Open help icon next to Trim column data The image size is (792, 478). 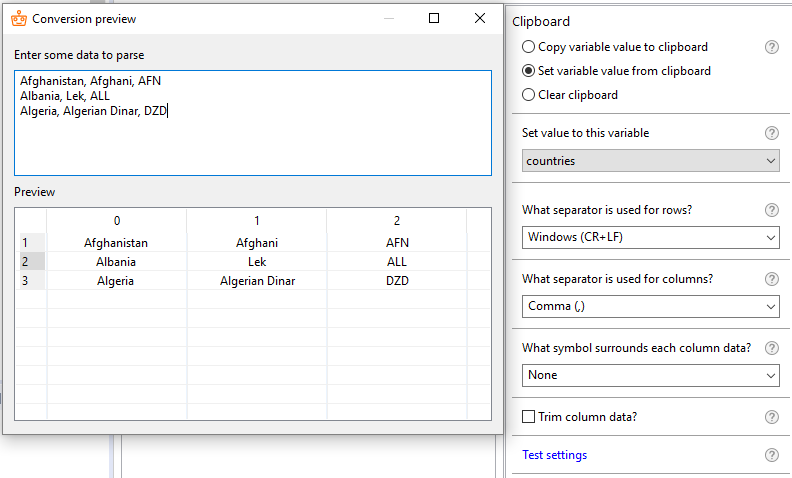771,417
